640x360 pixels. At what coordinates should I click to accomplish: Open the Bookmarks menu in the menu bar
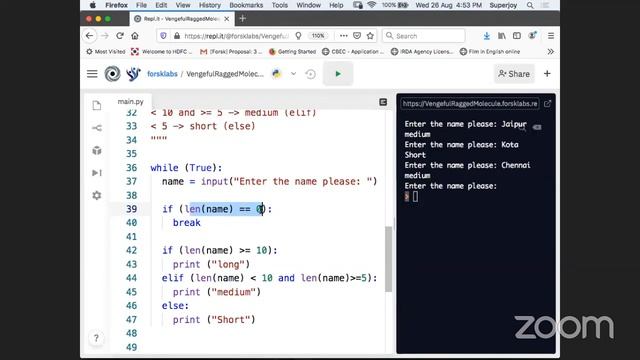(x=246, y=5)
